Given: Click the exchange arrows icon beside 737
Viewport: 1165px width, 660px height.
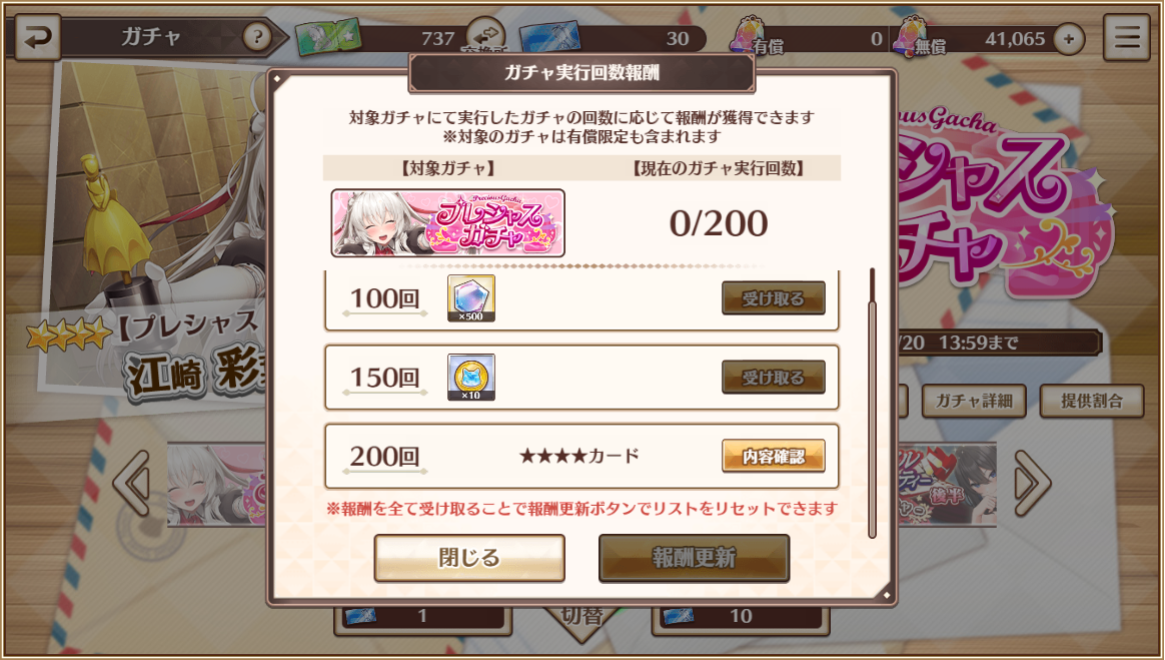Looking at the screenshot, I should point(487,34).
